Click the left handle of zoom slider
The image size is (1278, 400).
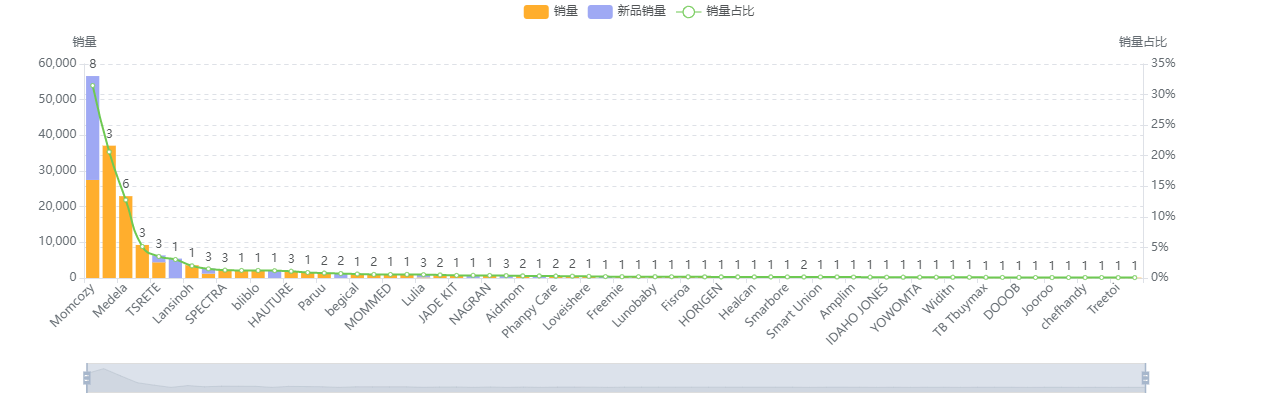[x=87, y=377]
